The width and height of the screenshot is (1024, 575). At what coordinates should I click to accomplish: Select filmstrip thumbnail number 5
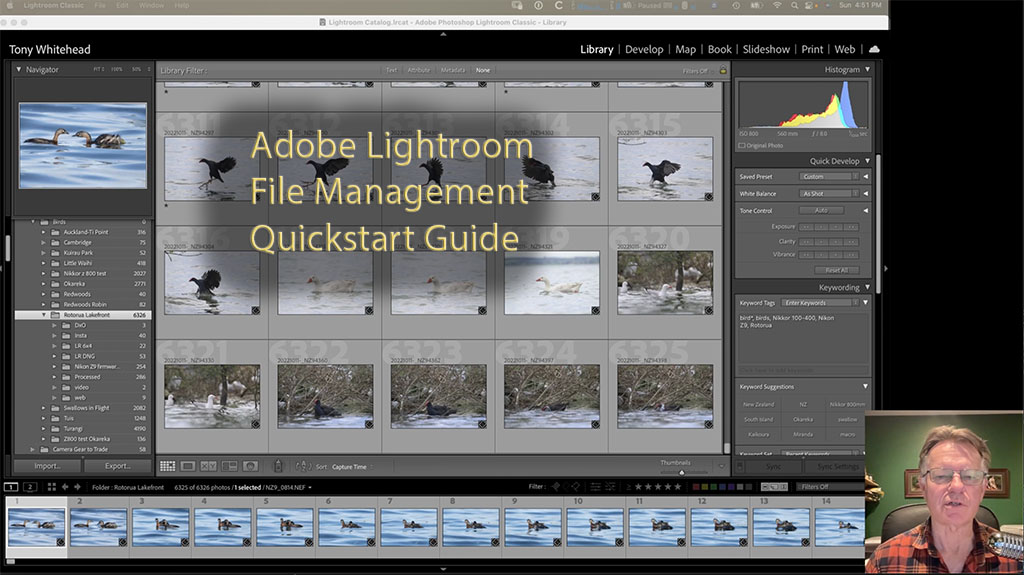pos(285,527)
